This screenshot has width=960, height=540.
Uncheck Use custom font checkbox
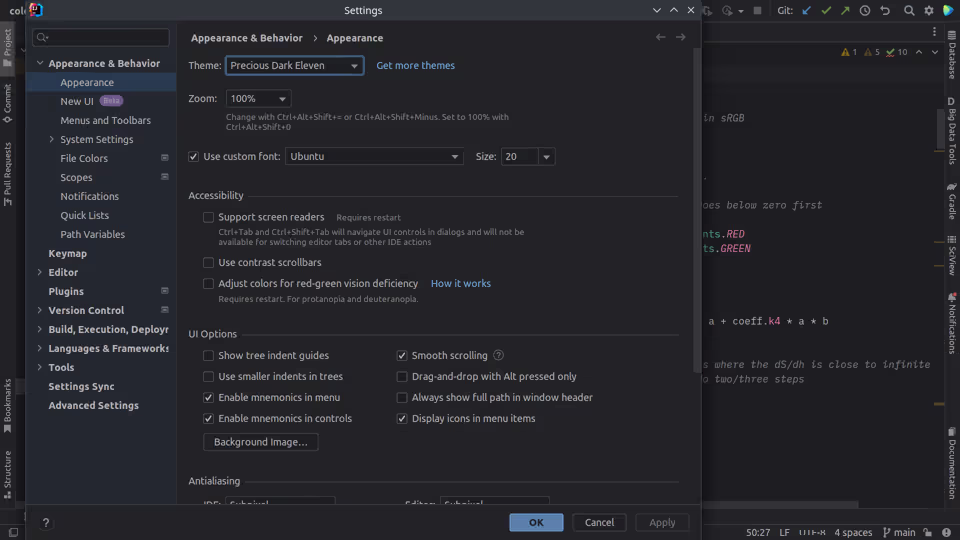tap(193, 157)
